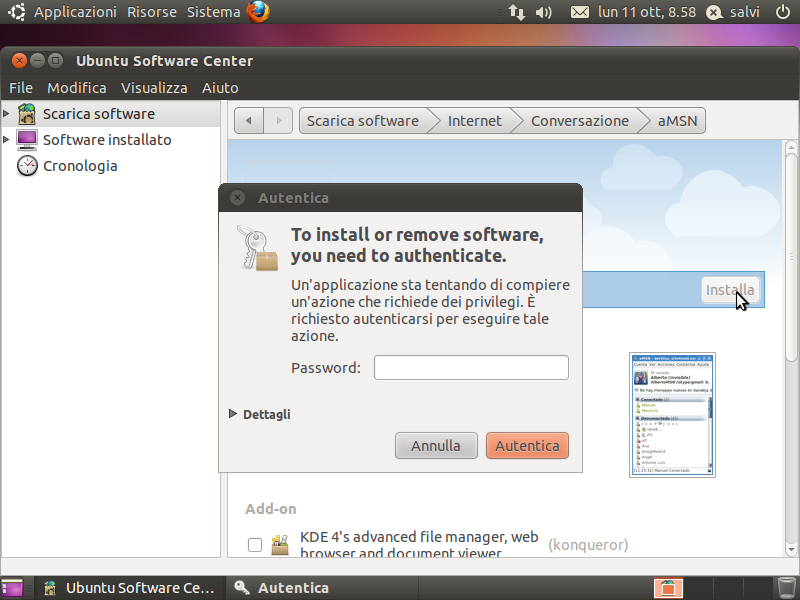Expand the Software installato tree node

point(6,139)
